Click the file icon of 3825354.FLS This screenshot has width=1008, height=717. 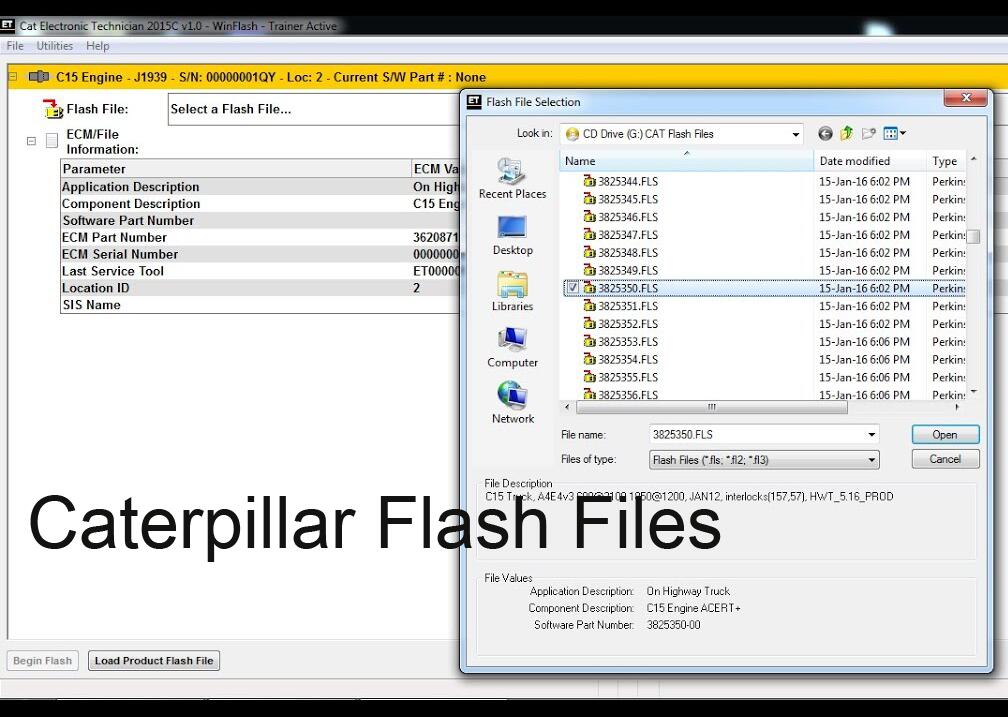[589, 359]
